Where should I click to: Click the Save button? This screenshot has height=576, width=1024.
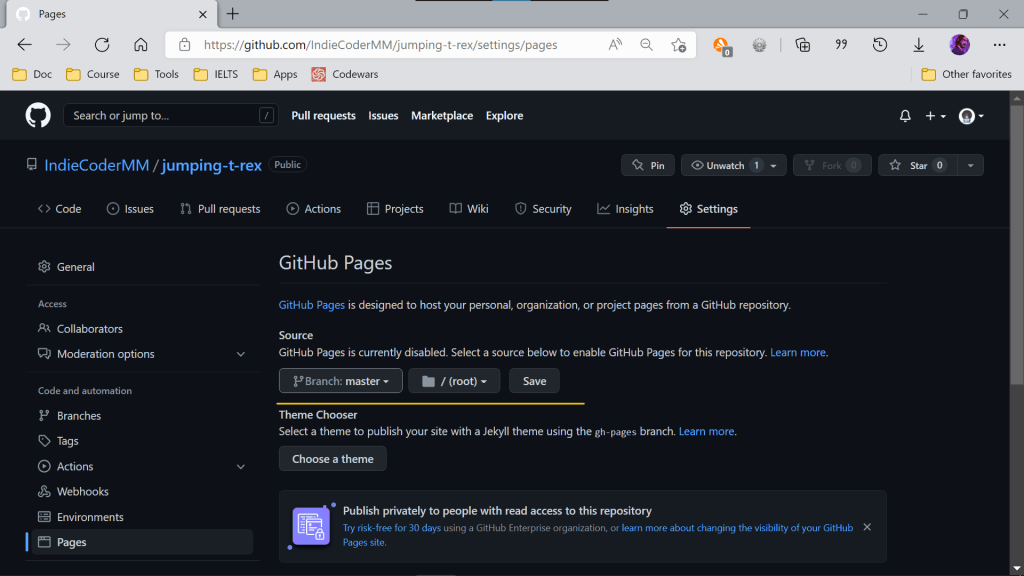(x=534, y=381)
